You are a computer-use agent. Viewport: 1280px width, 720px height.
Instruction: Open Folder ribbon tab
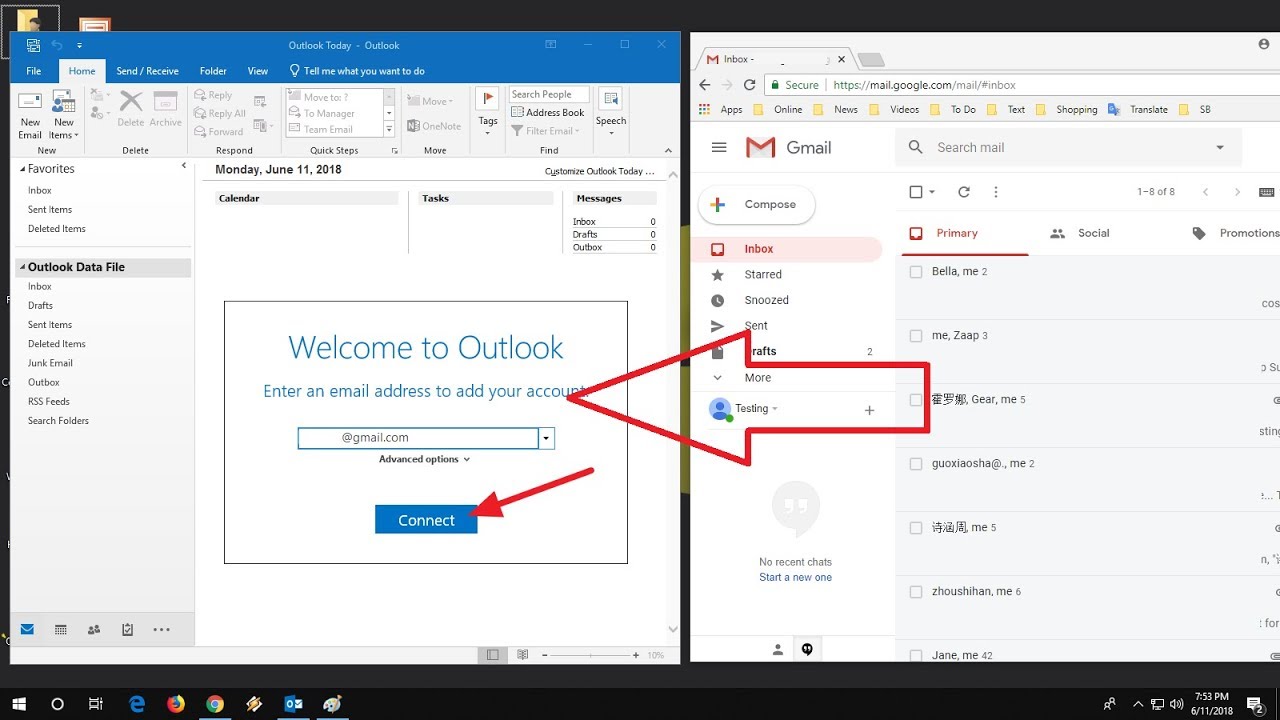213,71
